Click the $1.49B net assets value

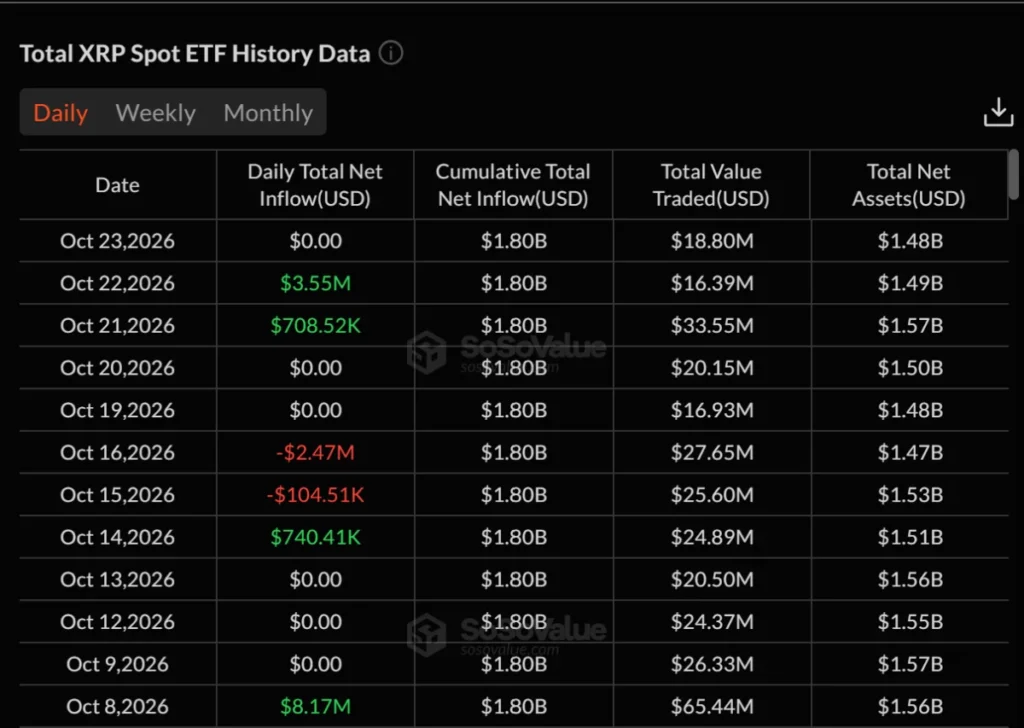click(x=910, y=283)
